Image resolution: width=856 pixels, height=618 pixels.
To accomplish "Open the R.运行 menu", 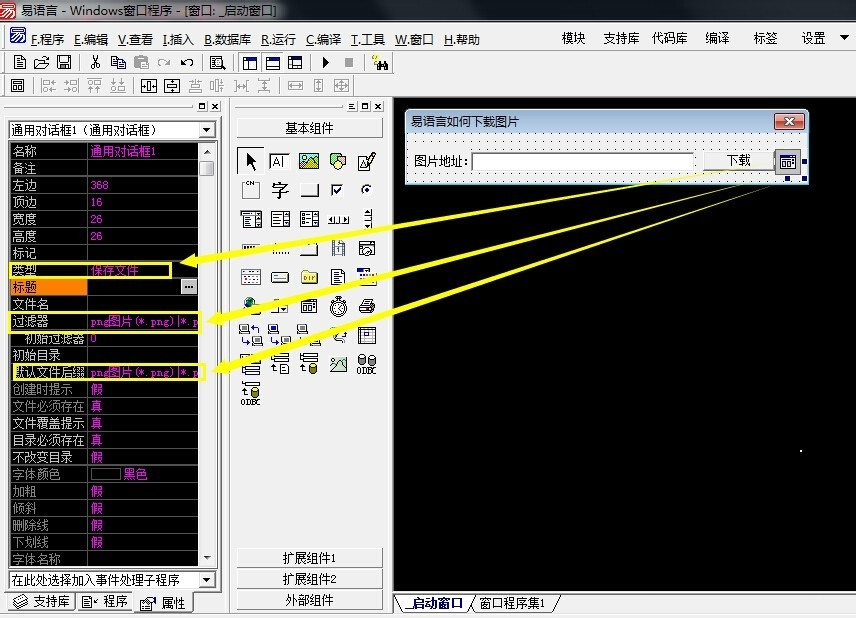I will pyautogui.click(x=278, y=40).
